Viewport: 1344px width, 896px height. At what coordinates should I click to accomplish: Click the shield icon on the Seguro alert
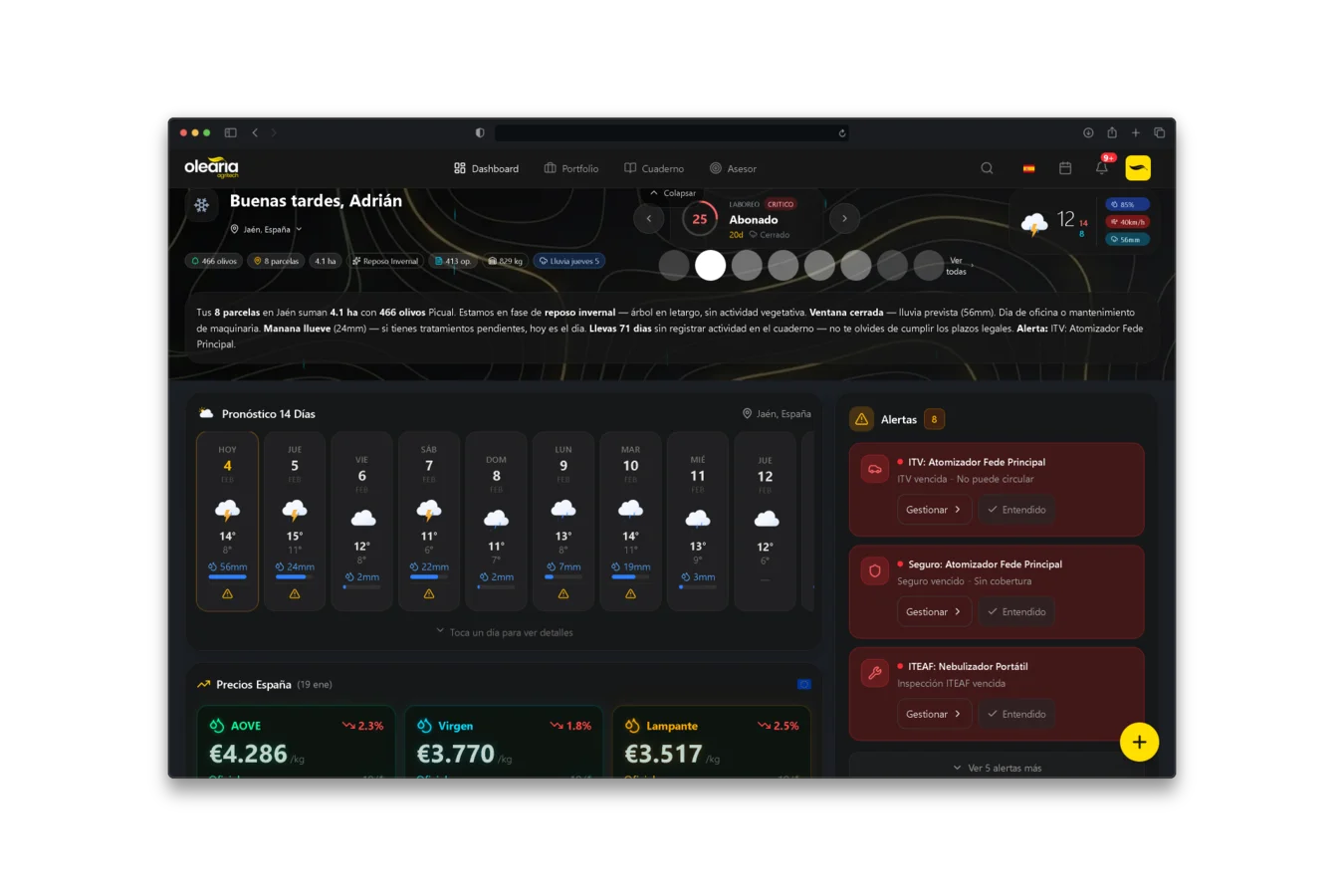[874, 570]
